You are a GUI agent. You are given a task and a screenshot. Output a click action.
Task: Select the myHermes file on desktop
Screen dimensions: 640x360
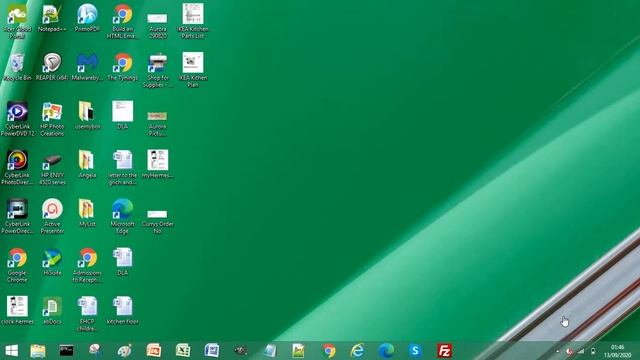coord(158,164)
